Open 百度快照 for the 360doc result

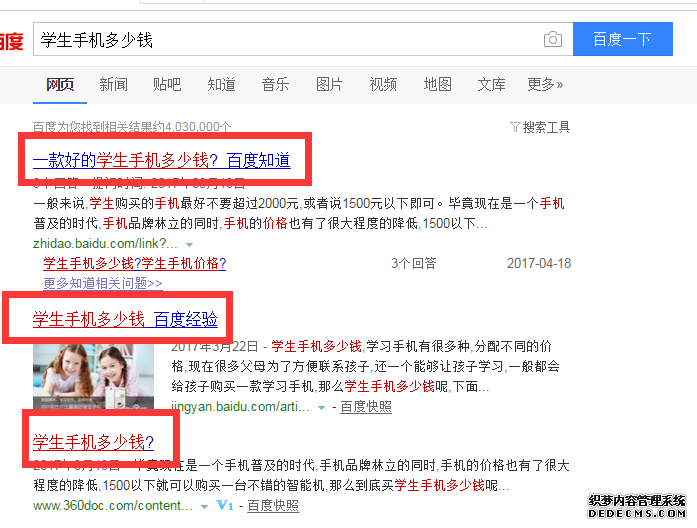[x=273, y=506]
